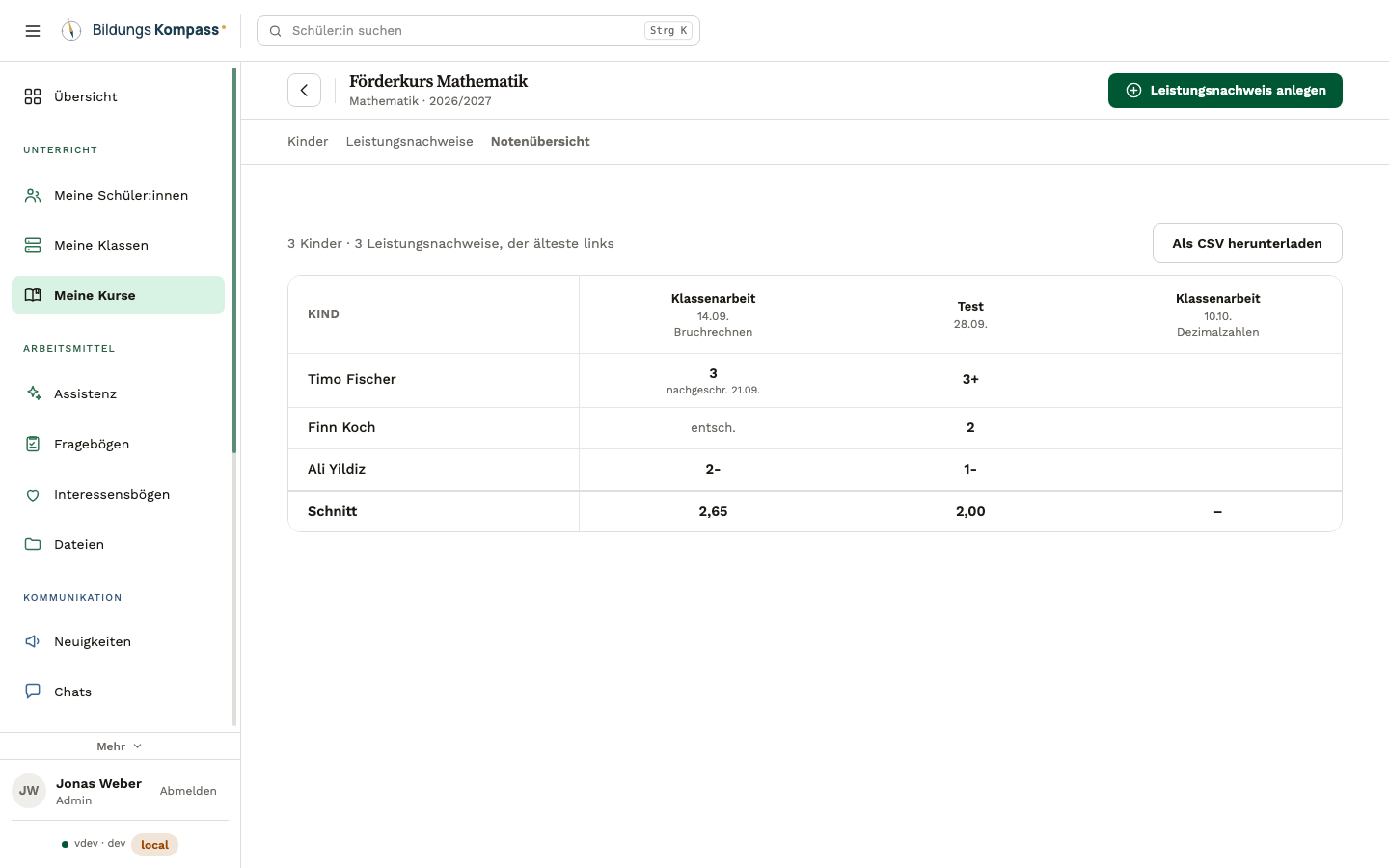Click the Chats speech bubble icon

click(33, 692)
